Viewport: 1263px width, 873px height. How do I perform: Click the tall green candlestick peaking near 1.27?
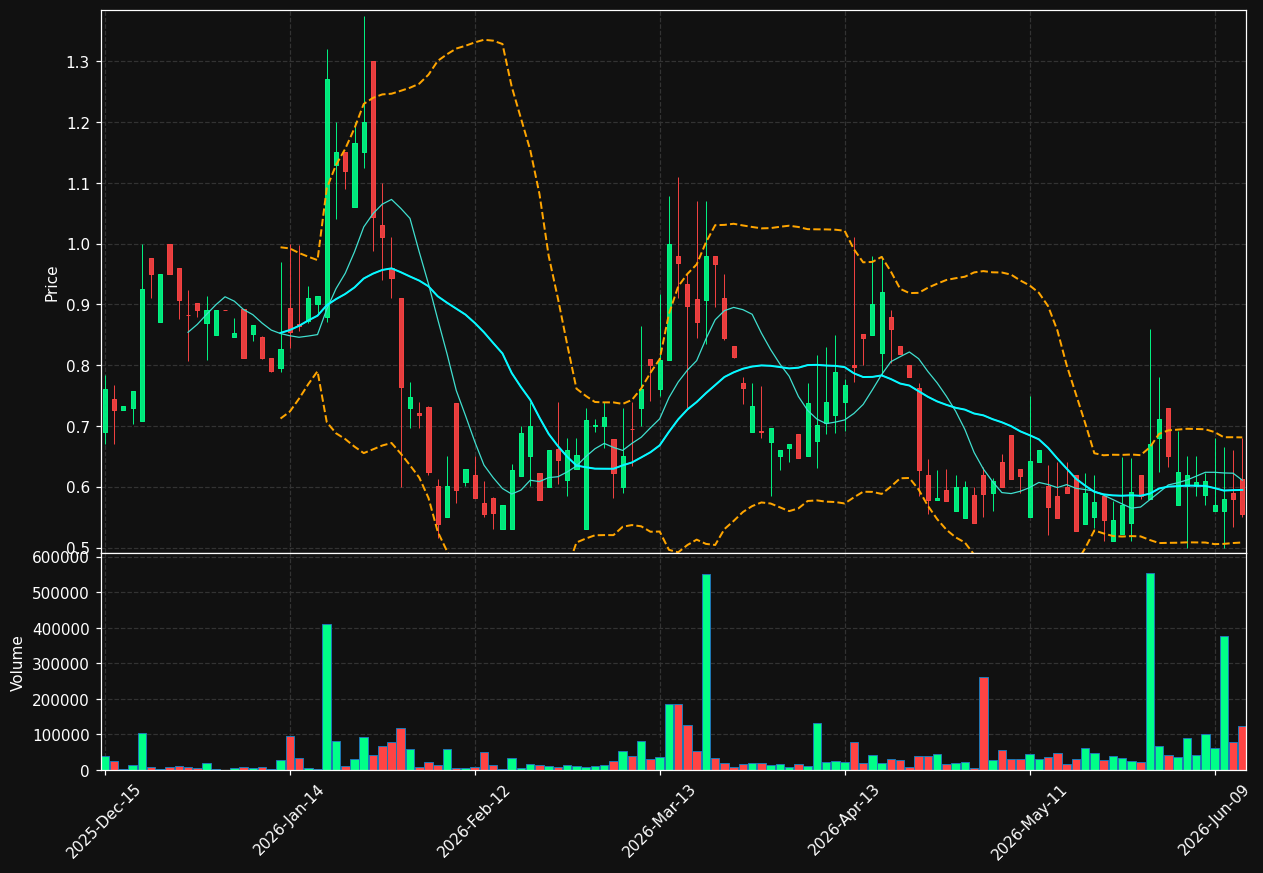pos(327,199)
